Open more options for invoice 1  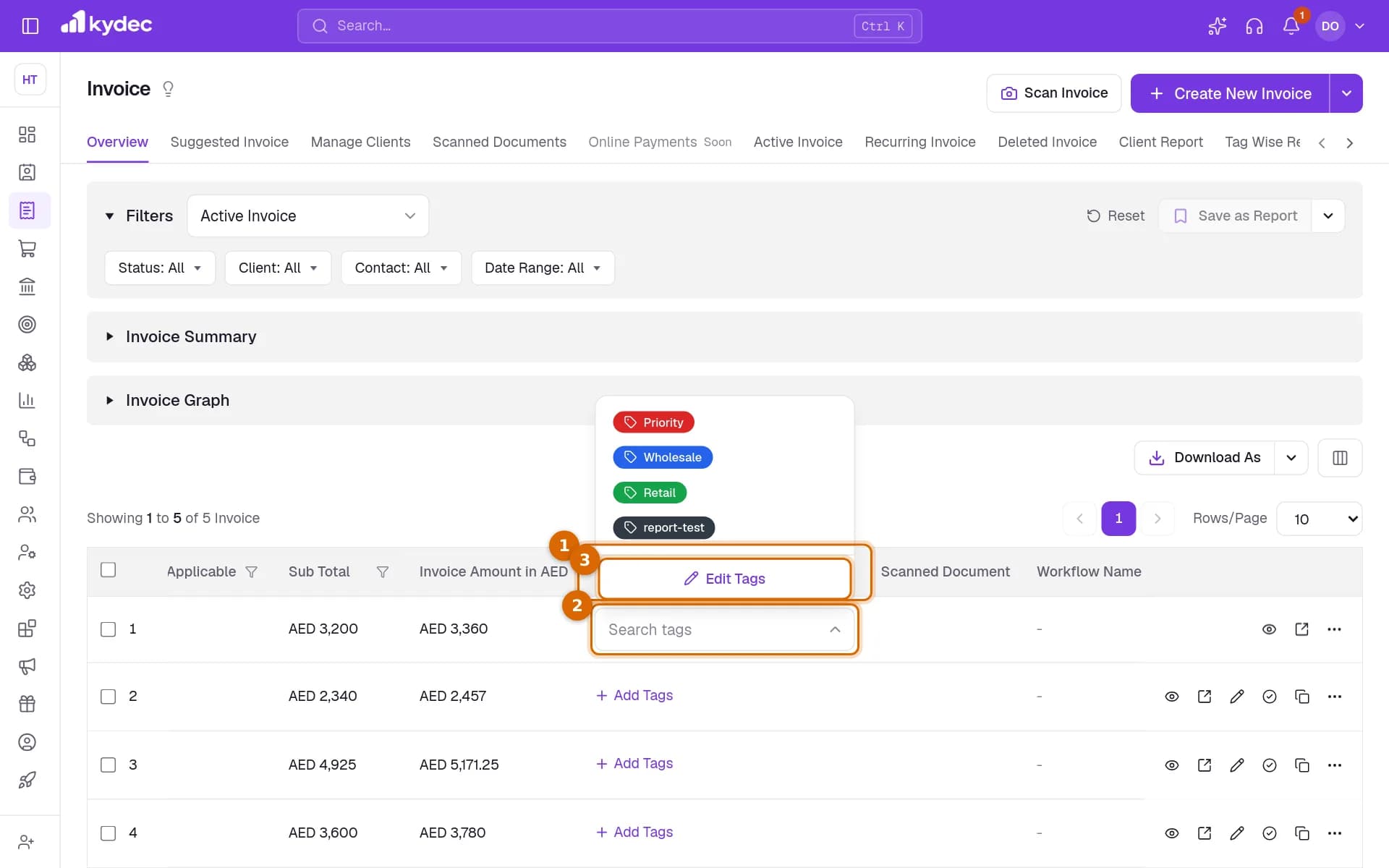point(1335,629)
